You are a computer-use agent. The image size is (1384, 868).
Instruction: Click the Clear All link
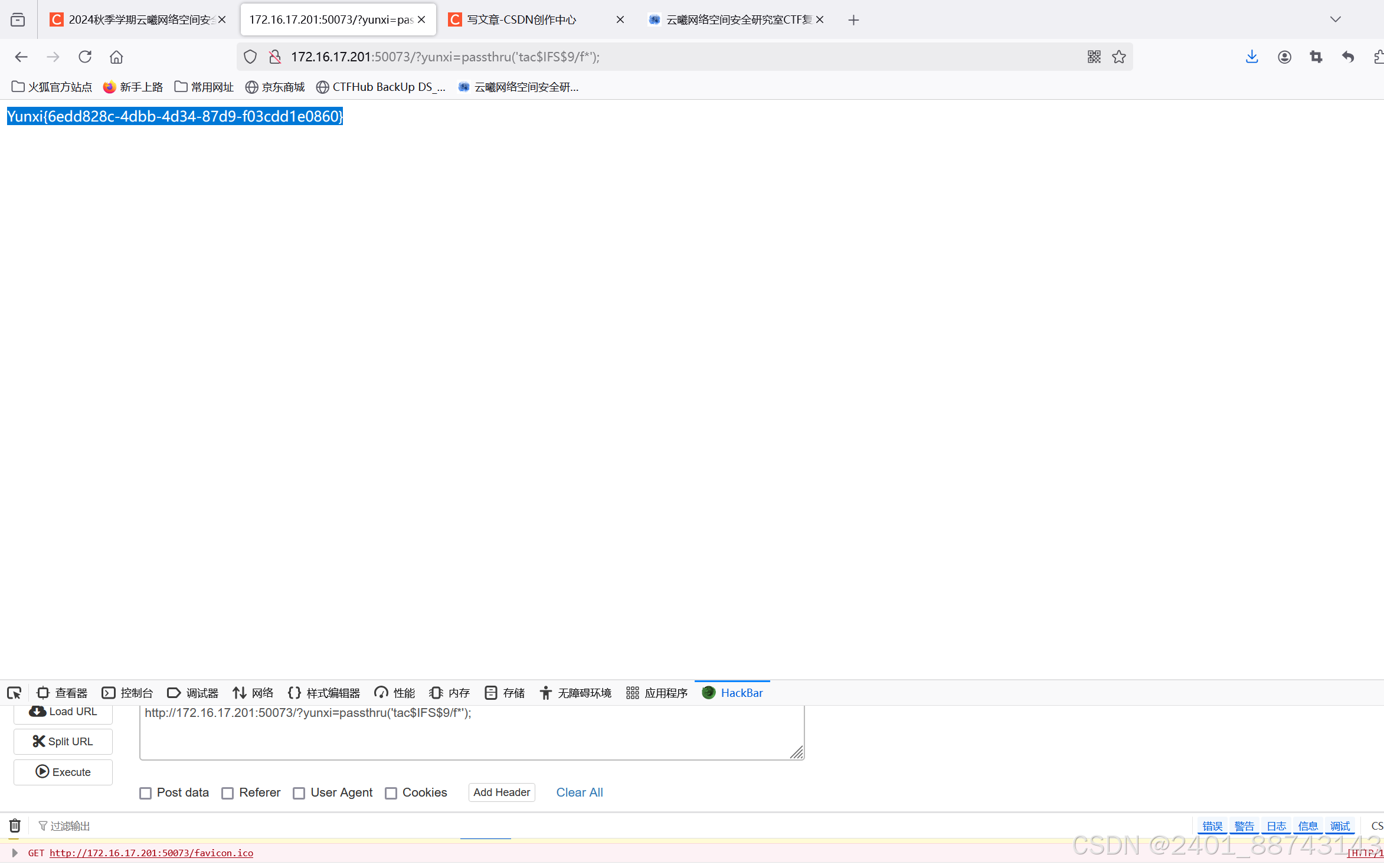[579, 792]
